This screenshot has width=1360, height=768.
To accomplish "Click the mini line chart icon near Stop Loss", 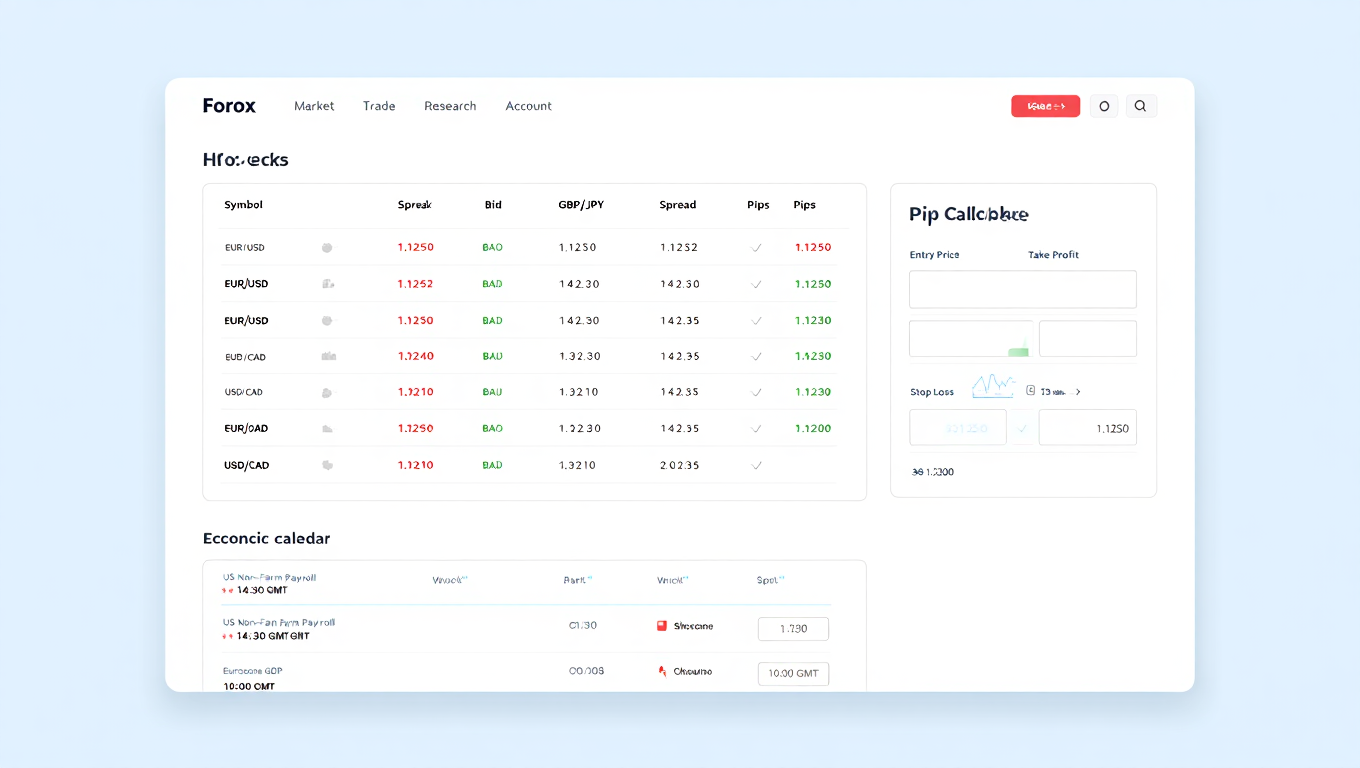I will pyautogui.click(x=993, y=385).
